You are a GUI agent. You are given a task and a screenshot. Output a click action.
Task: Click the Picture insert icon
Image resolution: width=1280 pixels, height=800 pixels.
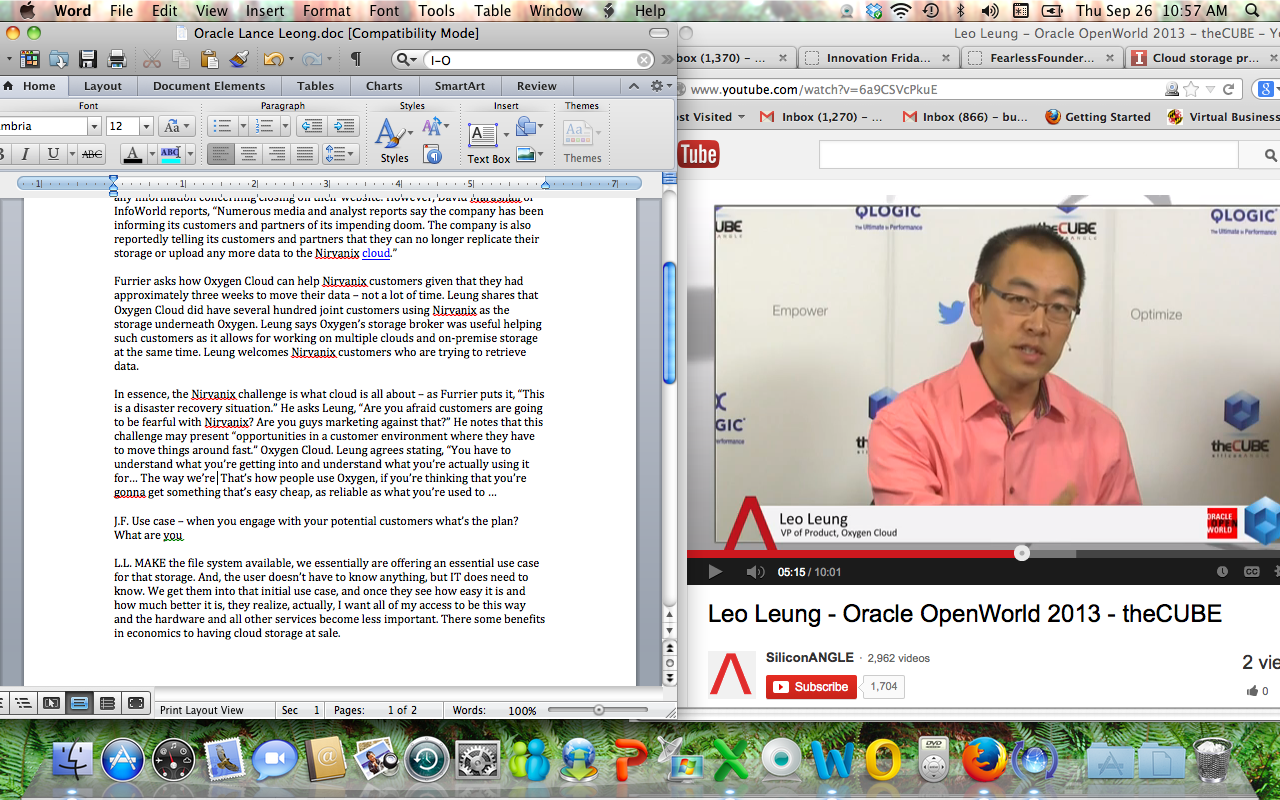pyautogui.click(x=527, y=154)
